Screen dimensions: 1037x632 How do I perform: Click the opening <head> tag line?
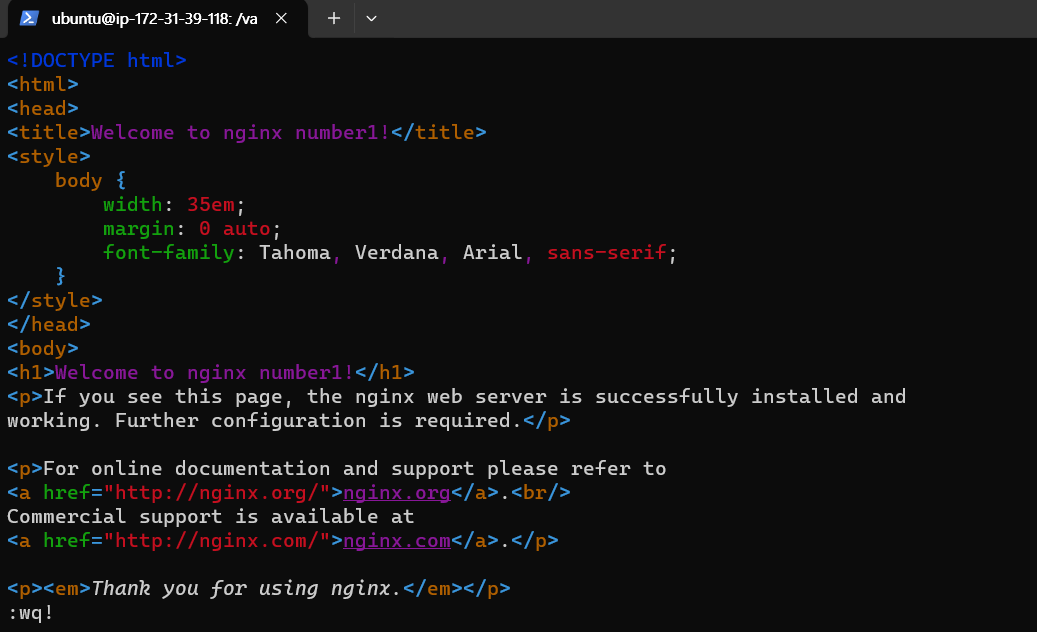[43, 108]
